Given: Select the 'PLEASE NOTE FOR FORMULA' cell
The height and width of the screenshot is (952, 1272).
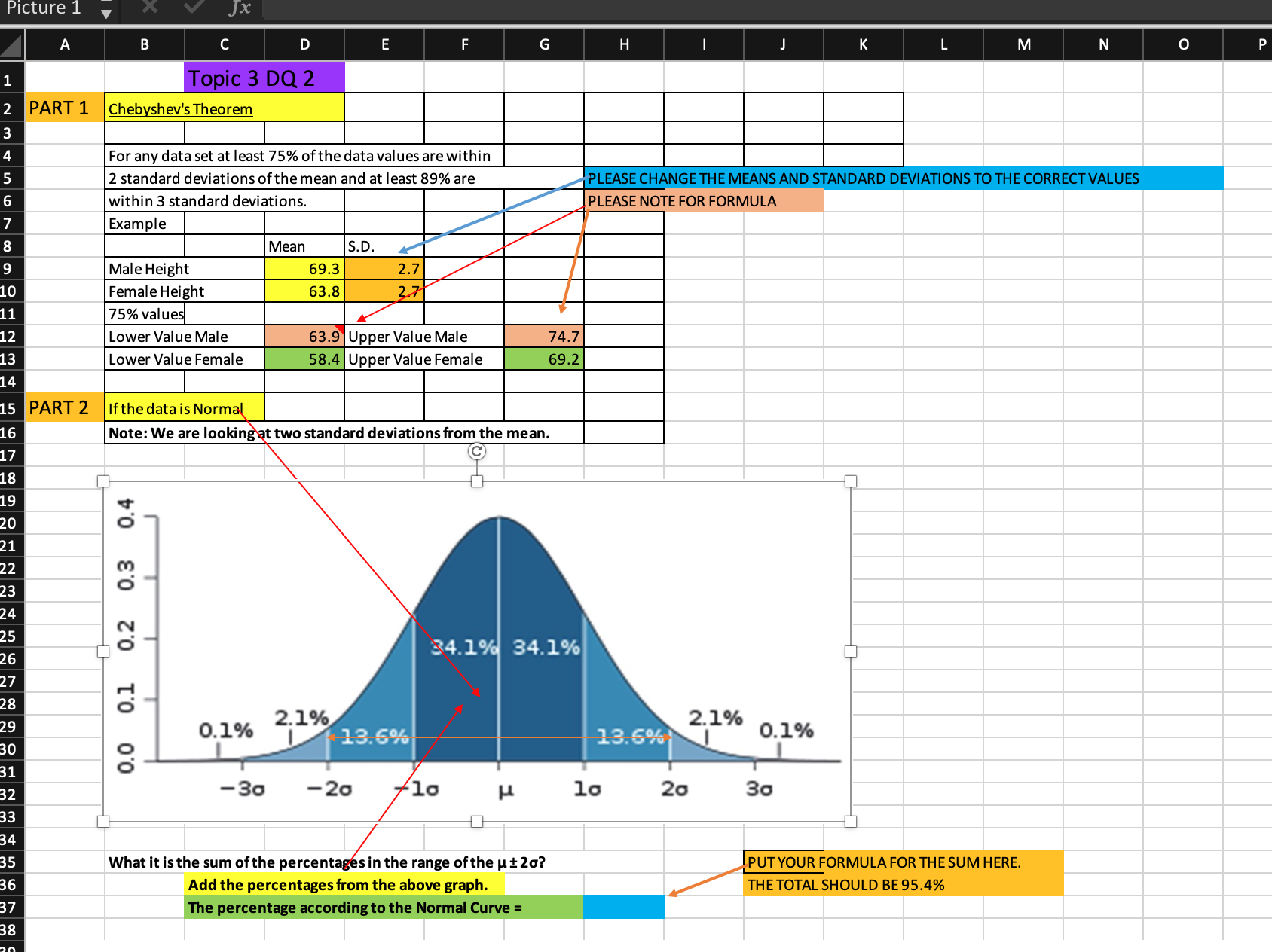Looking at the screenshot, I should click(x=704, y=201).
